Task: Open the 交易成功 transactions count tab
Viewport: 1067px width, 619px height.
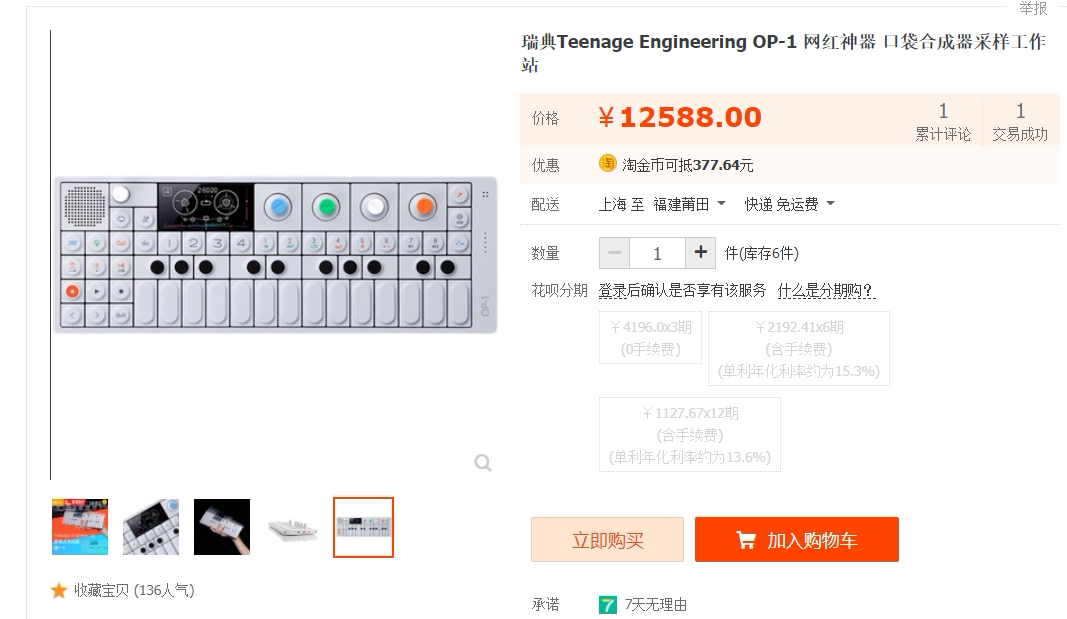Action: coord(1019,122)
